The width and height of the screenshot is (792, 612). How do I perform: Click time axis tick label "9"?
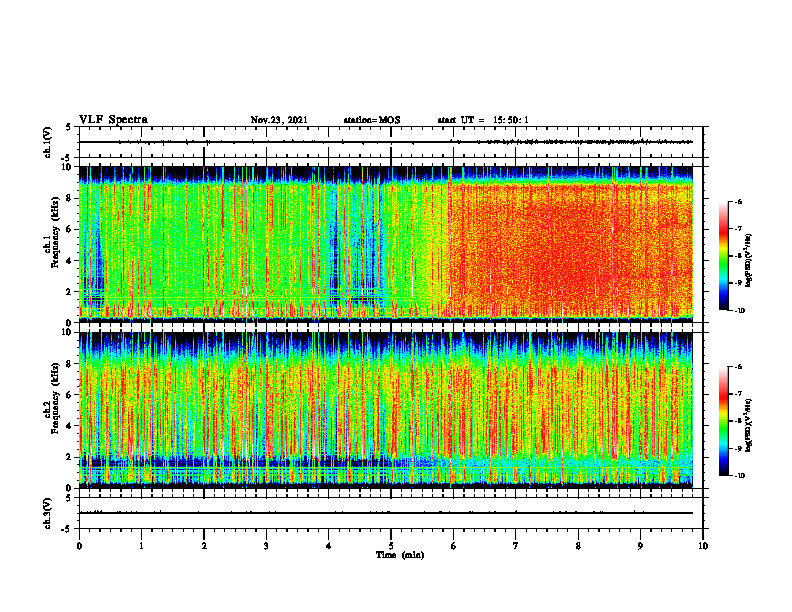(640, 546)
